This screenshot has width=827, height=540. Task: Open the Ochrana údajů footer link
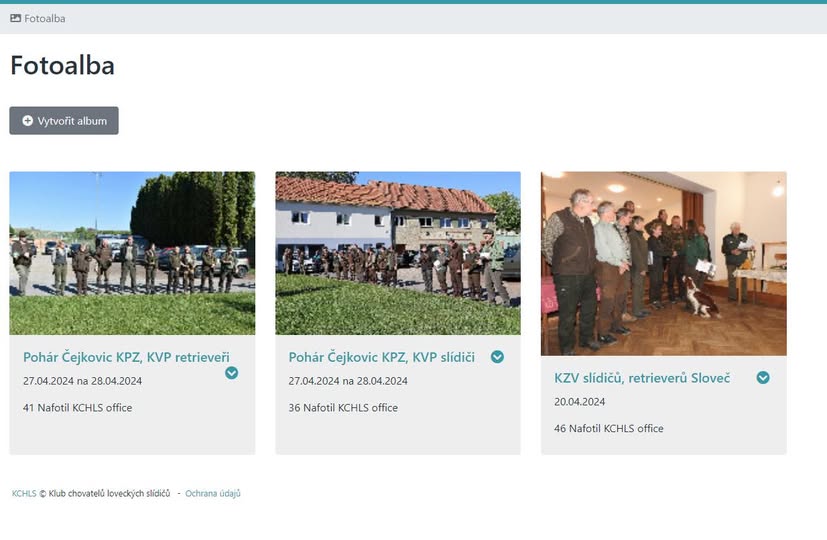(213, 494)
